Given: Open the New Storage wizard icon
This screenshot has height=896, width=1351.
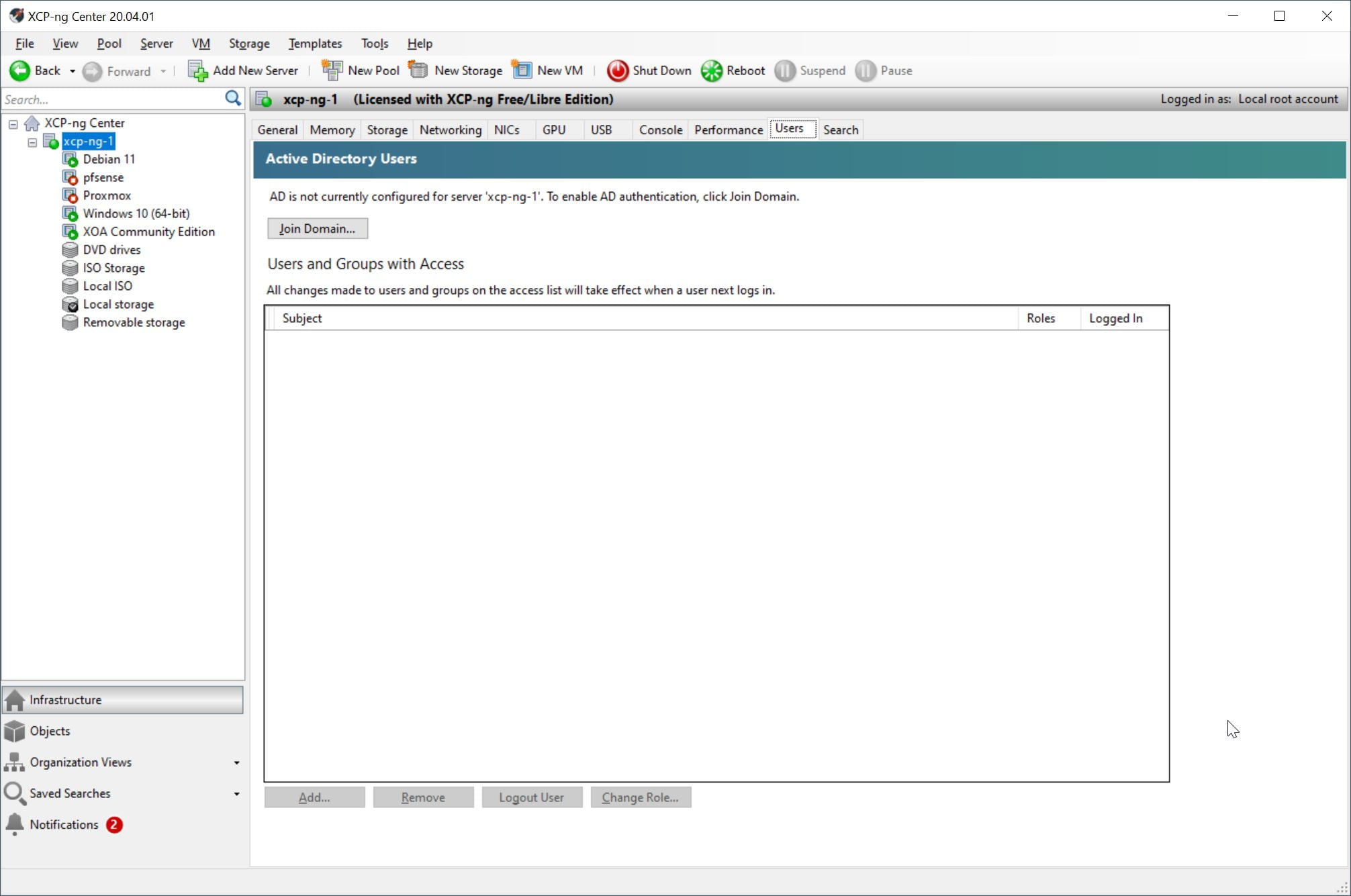Looking at the screenshot, I should 418,70.
